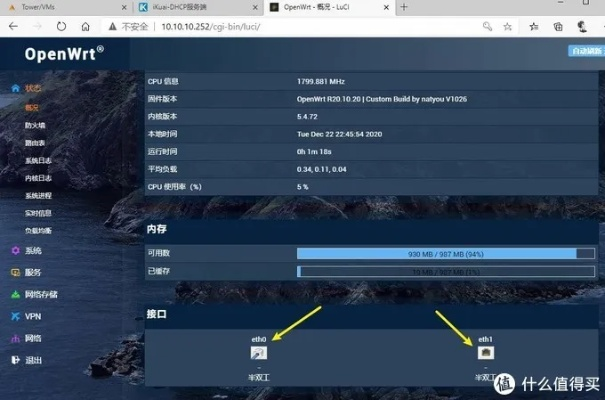
Task: Open the collections icon in toolbar
Action: click(x=558, y=26)
